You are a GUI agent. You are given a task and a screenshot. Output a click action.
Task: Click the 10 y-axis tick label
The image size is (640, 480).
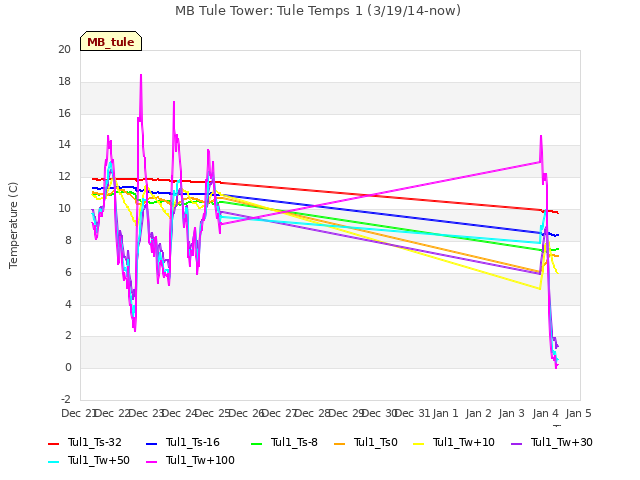(x=64, y=208)
